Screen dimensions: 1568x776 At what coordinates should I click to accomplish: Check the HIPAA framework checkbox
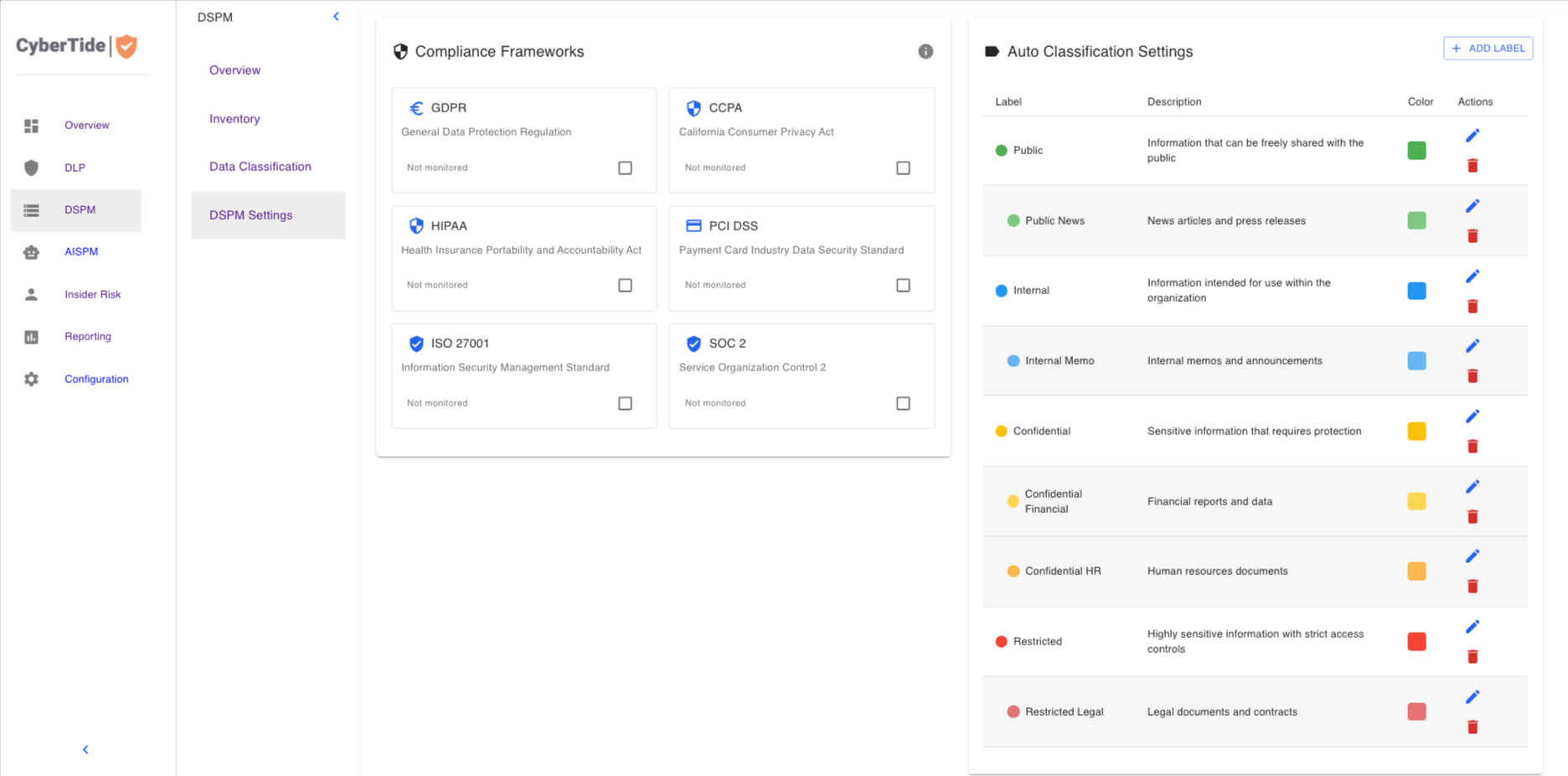tap(625, 286)
